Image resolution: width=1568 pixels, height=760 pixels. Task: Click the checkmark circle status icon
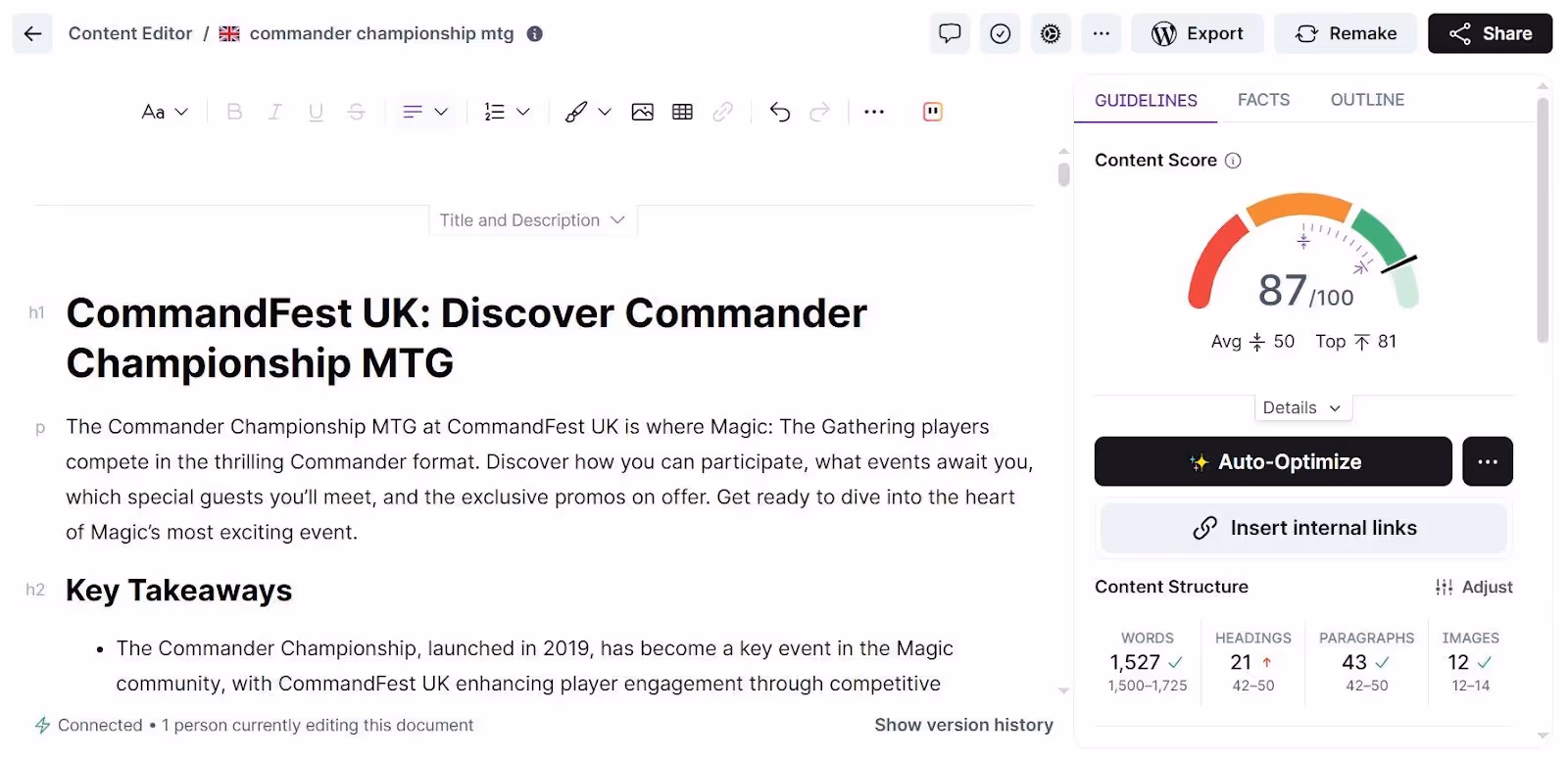pos(1000,33)
